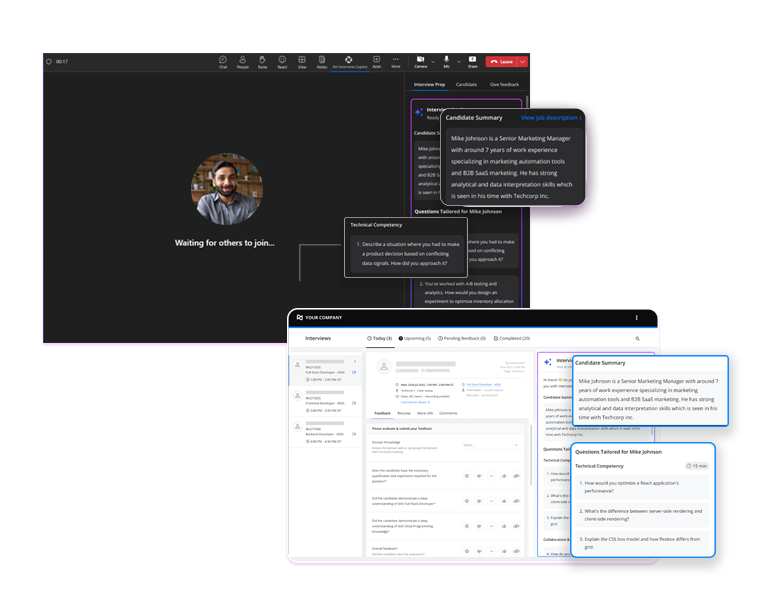Open the Backend Developer interview row
This screenshot has width=762, height=593.
(x=326, y=433)
